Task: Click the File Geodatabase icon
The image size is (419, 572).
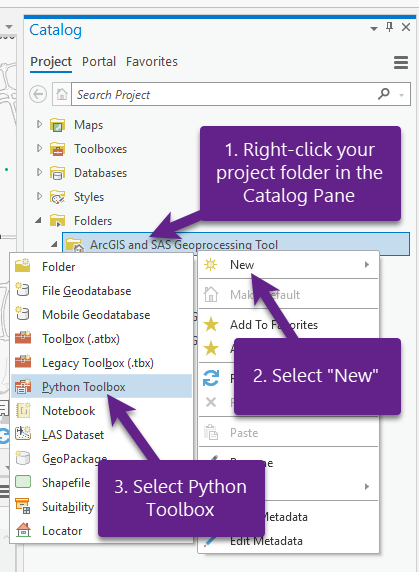Action: point(23,290)
